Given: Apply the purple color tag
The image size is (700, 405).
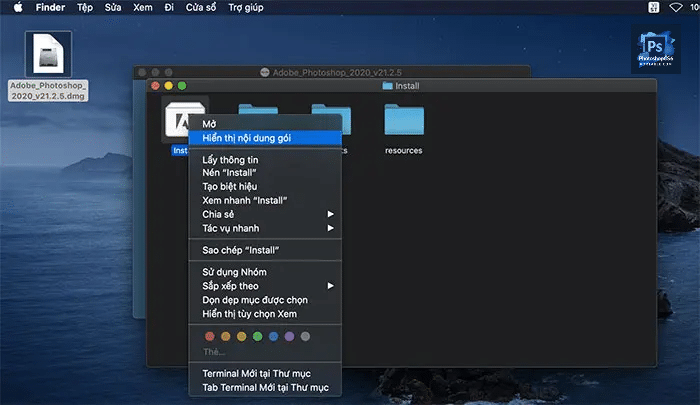Looking at the screenshot, I should pos(289,336).
